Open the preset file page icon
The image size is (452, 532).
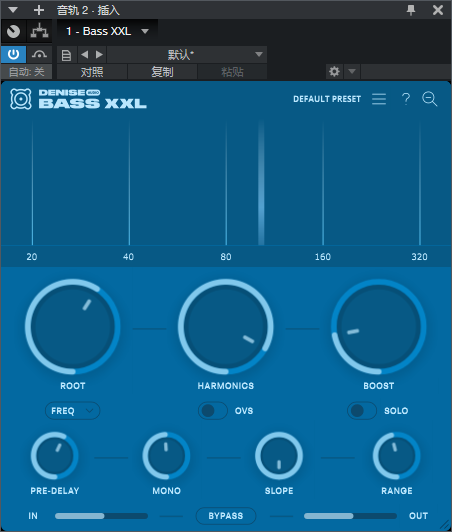click(67, 55)
